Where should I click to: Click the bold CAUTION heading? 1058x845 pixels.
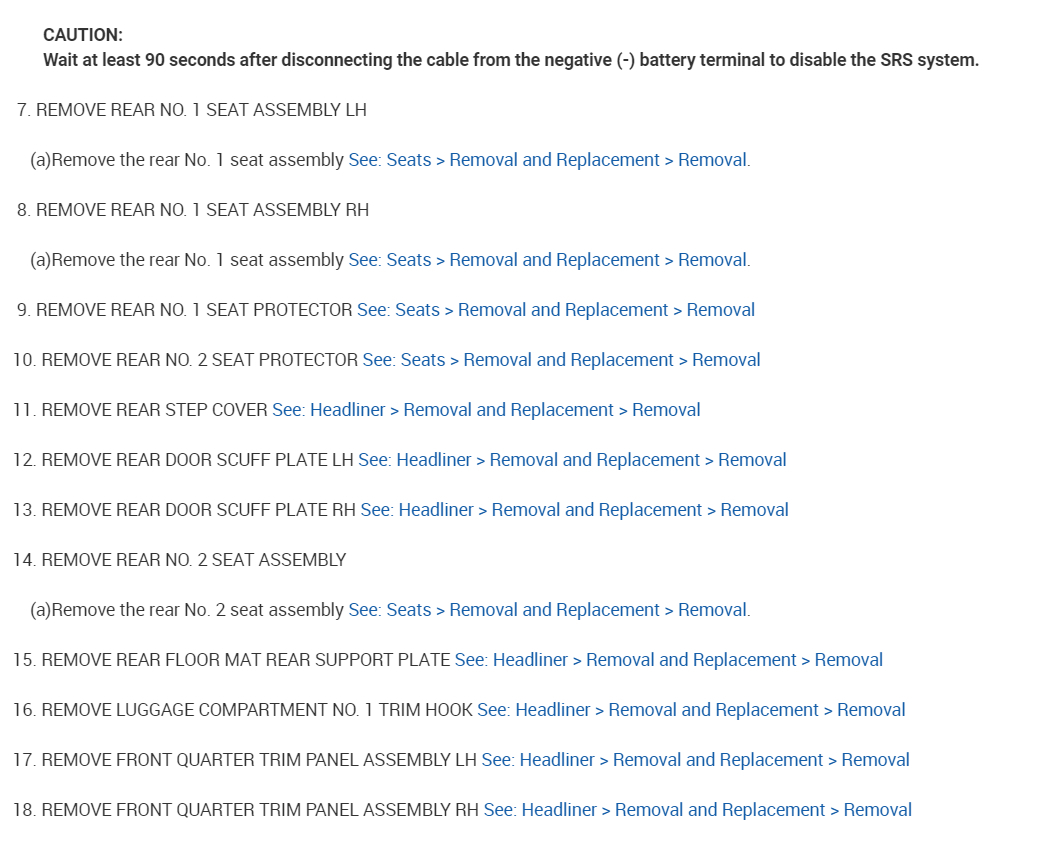[x=83, y=35]
